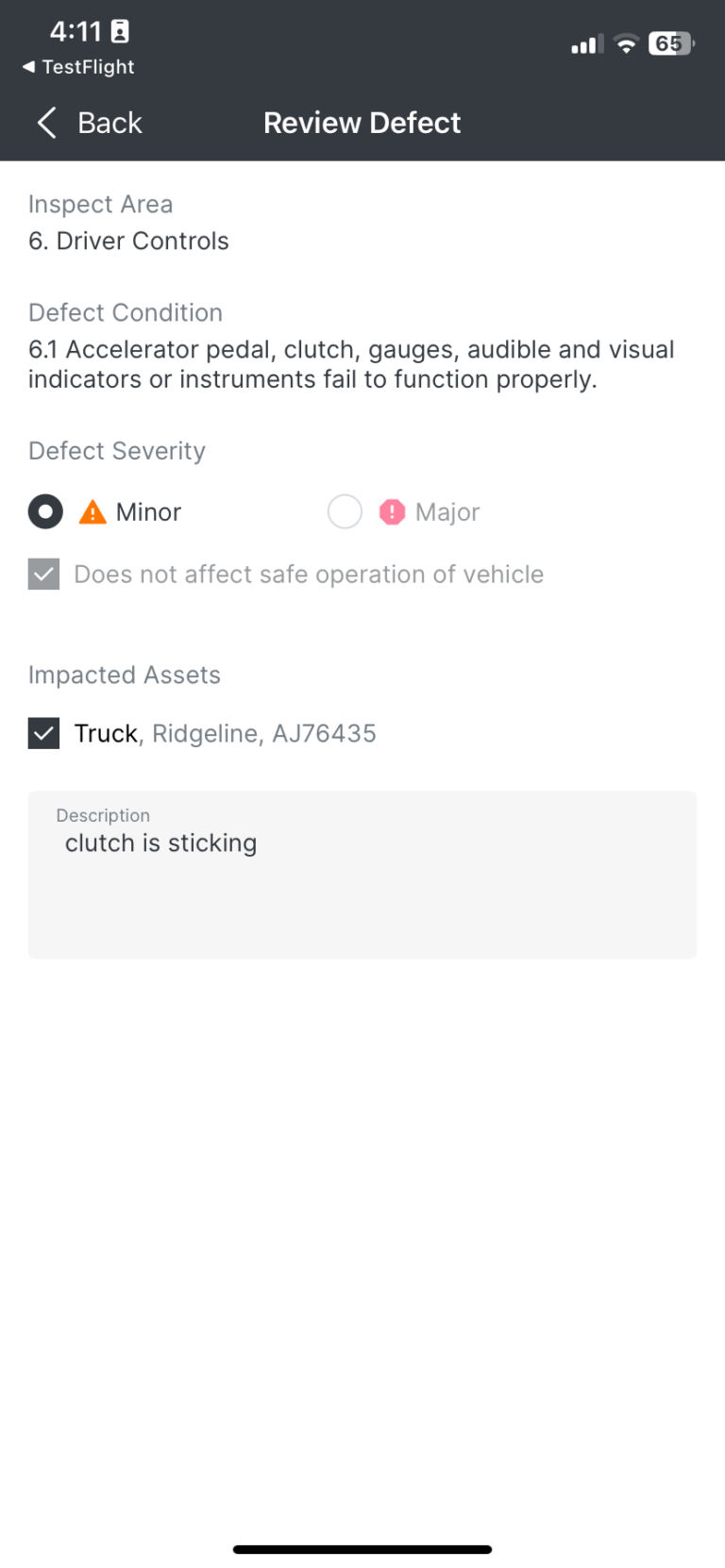
Task: Tap the home indicator bar at bottom
Action: pos(362,1549)
